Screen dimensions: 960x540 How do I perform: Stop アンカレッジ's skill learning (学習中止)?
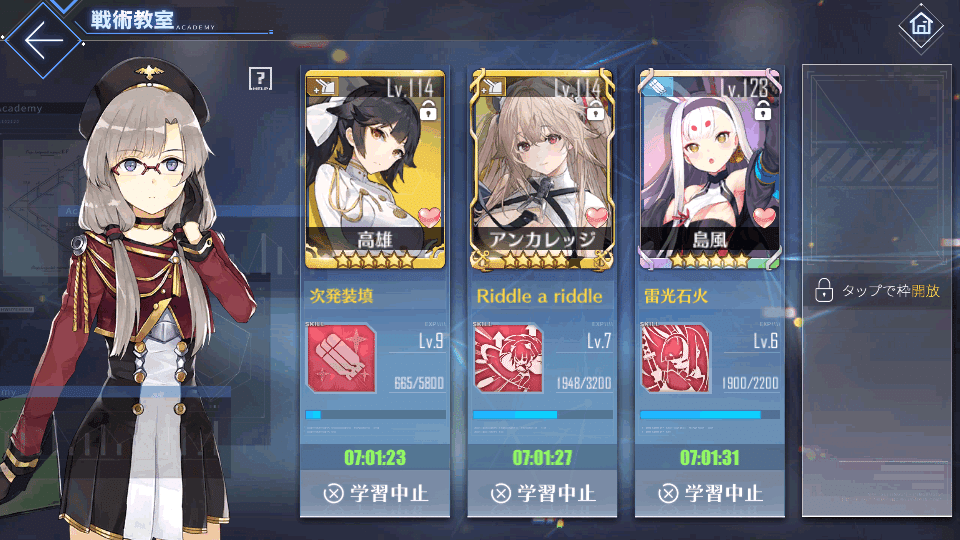(542, 493)
